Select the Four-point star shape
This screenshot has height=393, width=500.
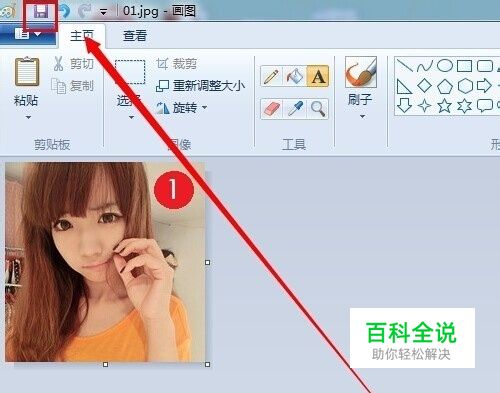[x=425, y=106]
